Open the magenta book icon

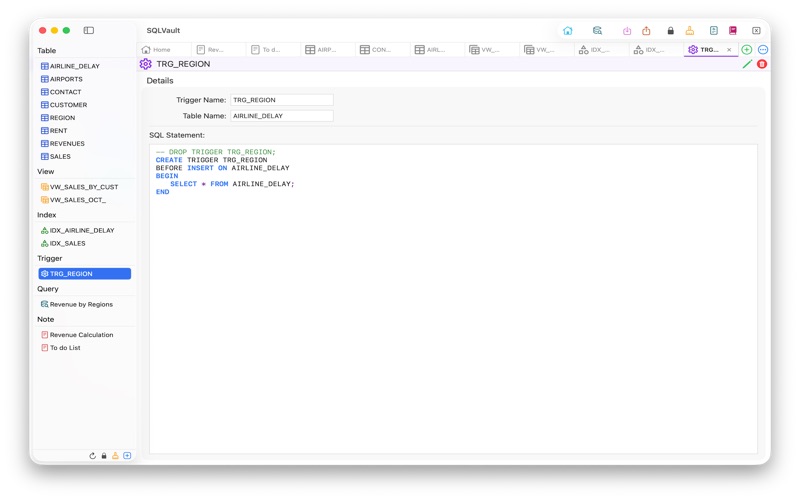coord(733,31)
